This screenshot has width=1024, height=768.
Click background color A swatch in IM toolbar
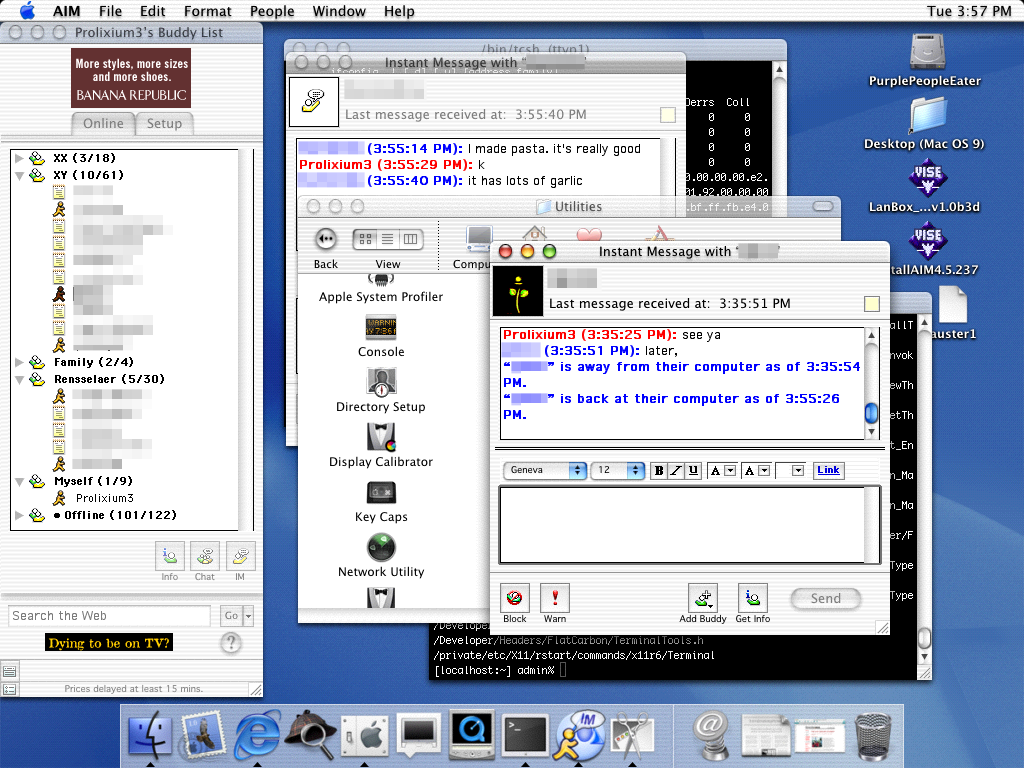(750, 470)
